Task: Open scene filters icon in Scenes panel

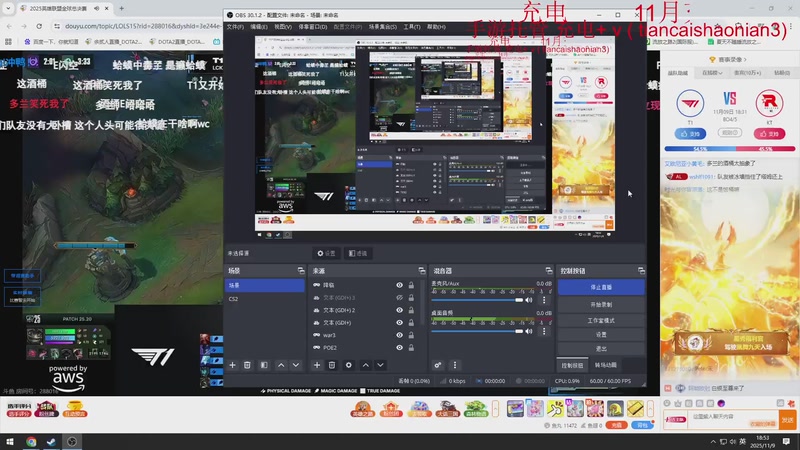Action: click(x=264, y=365)
